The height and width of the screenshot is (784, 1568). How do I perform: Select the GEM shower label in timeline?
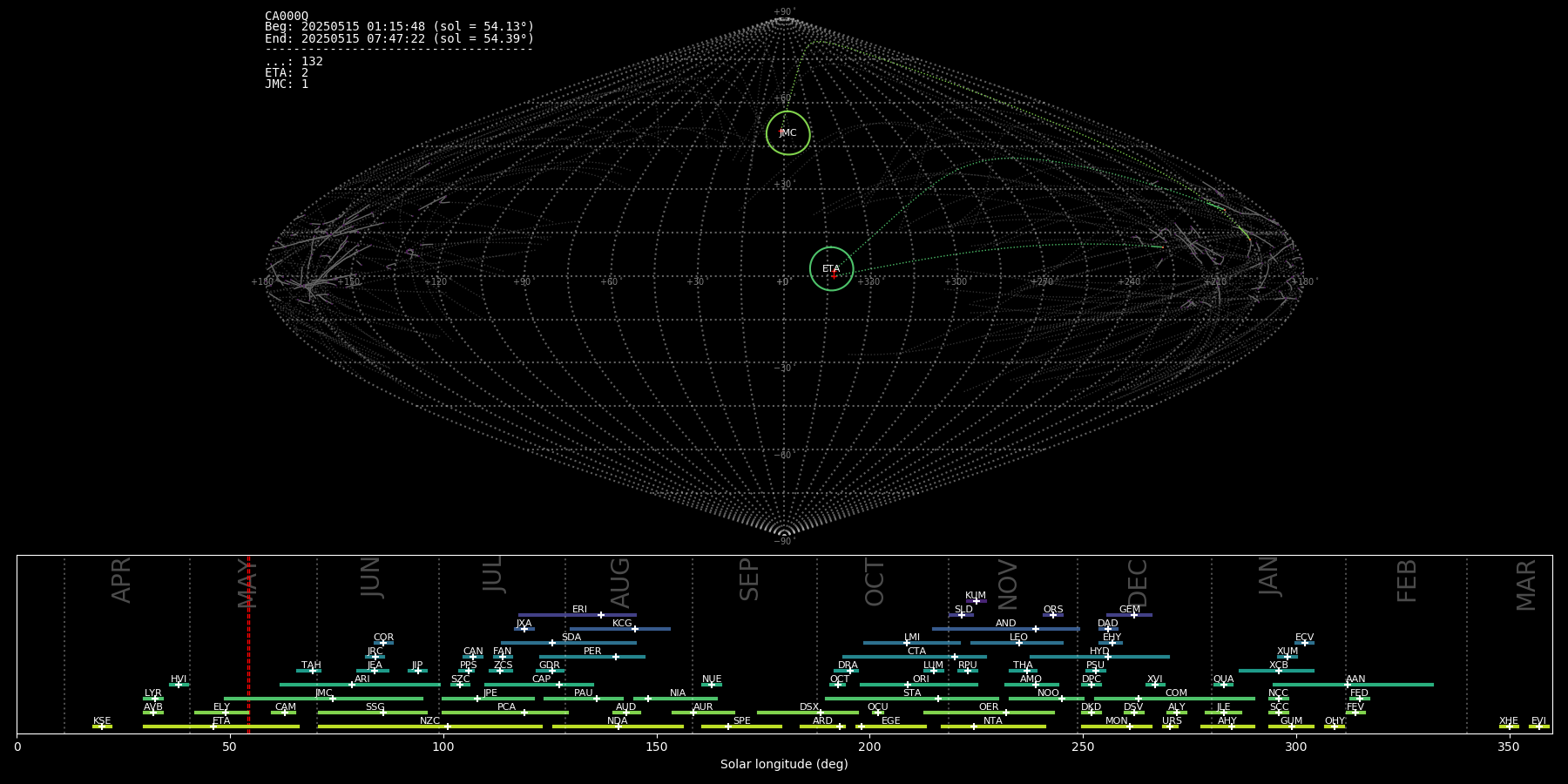pyautogui.click(x=1130, y=610)
